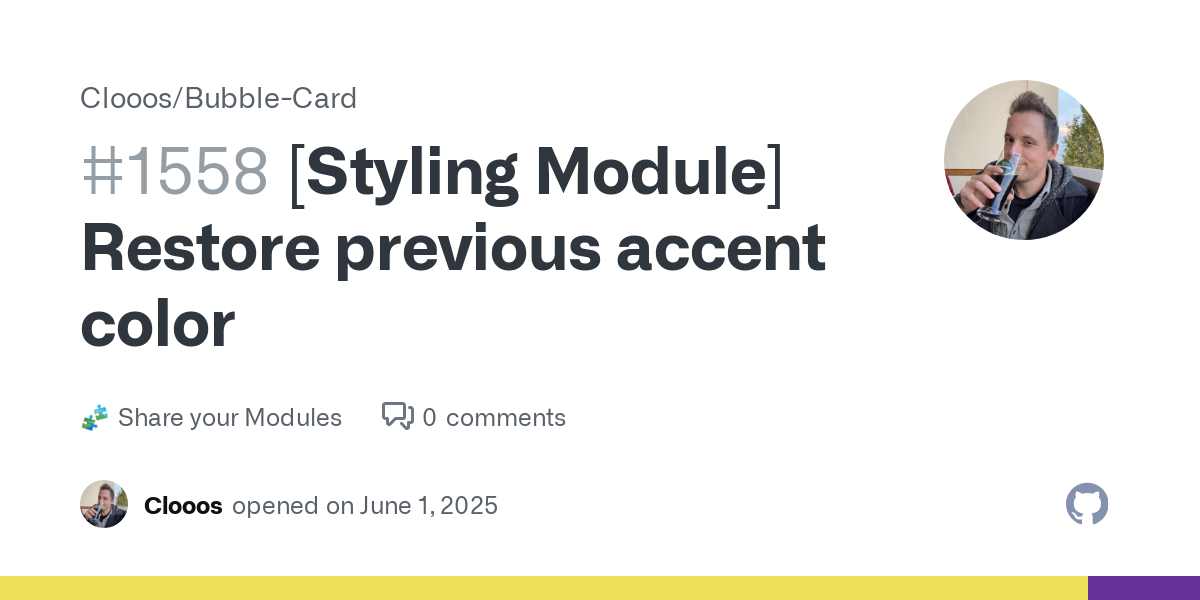Click the opening bracket before Styling
Image resolution: width=1200 pixels, height=600 pixels.
click(296, 174)
